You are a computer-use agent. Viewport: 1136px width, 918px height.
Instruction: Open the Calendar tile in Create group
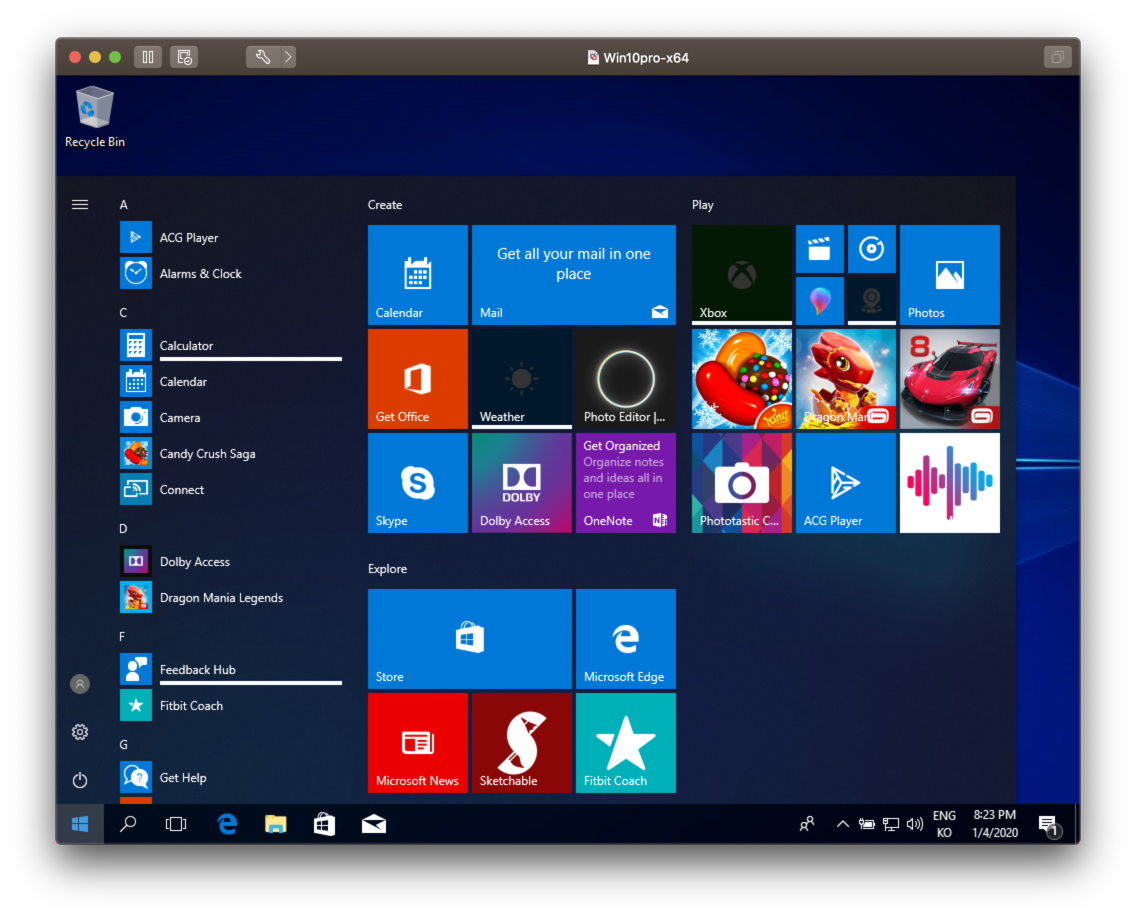pyautogui.click(x=417, y=275)
